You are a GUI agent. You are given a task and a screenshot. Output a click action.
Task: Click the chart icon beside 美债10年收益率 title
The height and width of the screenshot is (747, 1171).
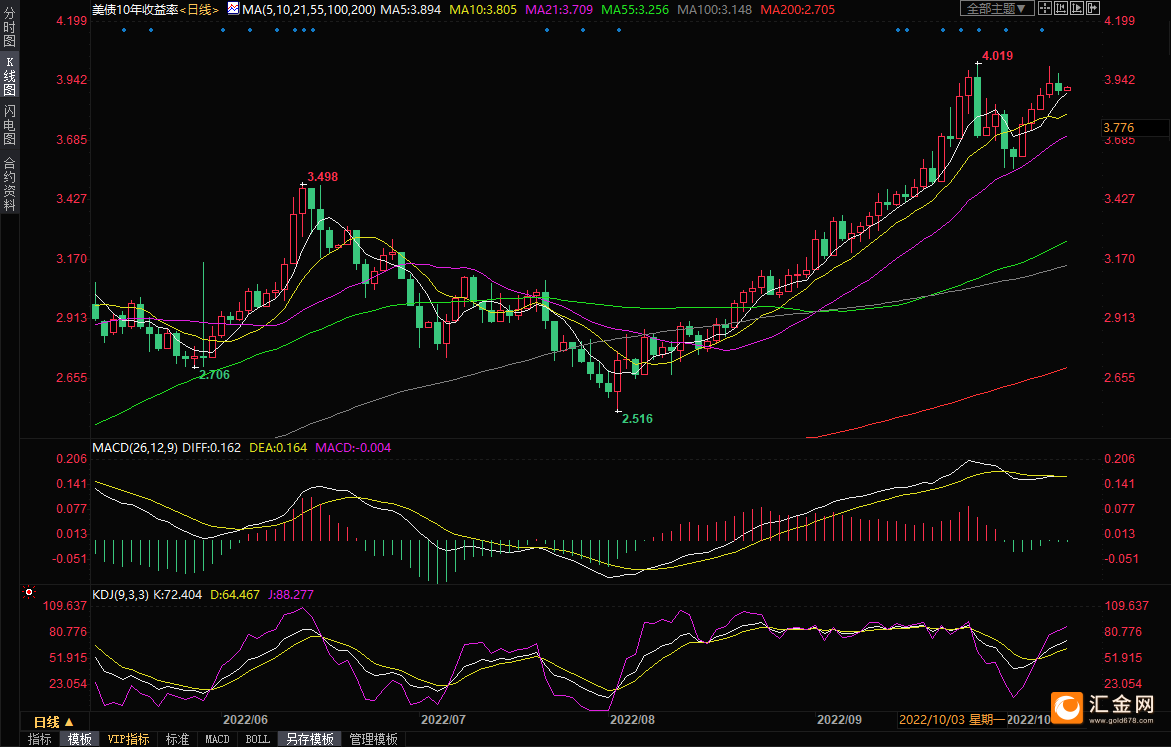click(x=233, y=9)
